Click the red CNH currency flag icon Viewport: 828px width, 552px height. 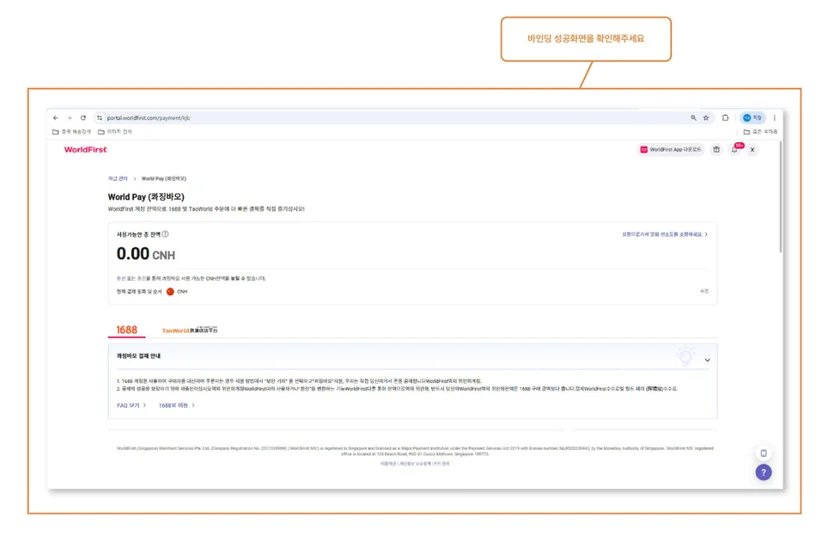coord(170,292)
